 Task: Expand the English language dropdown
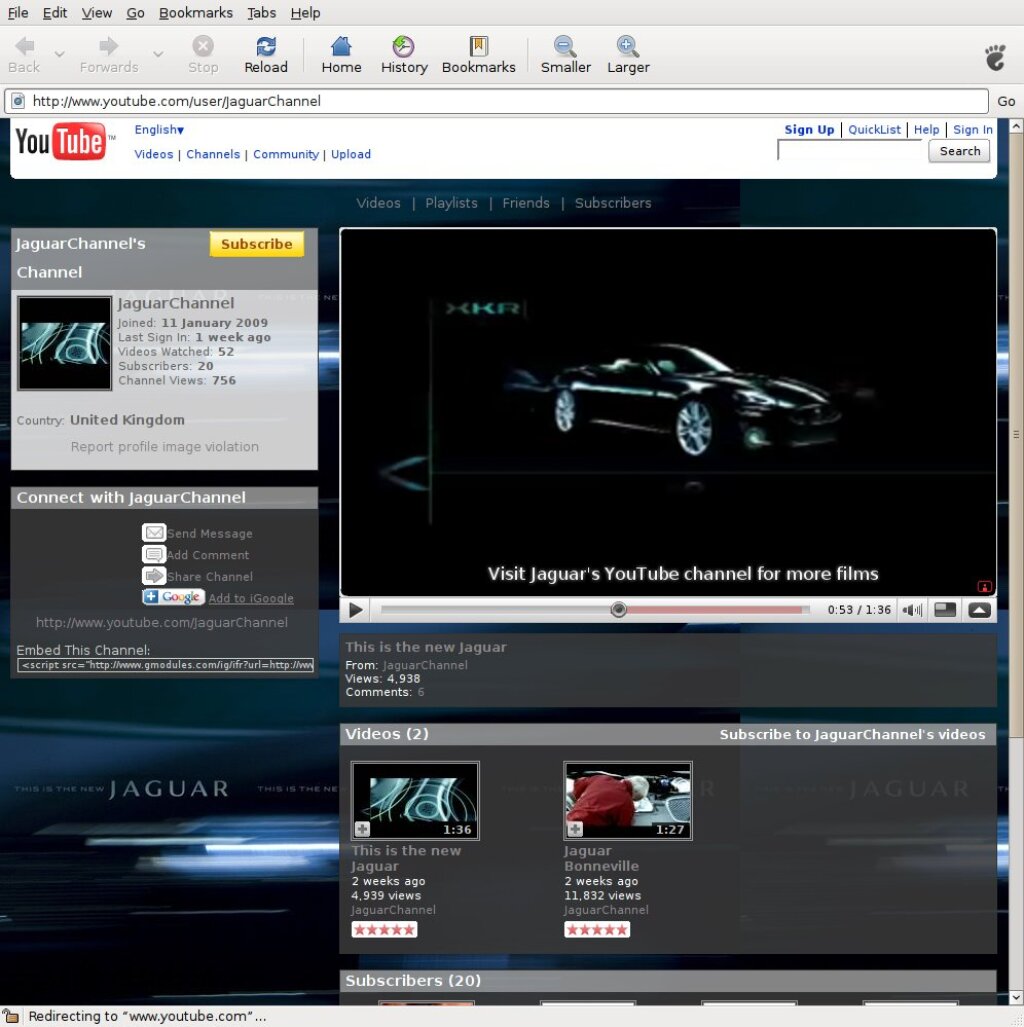click(159, 130)
